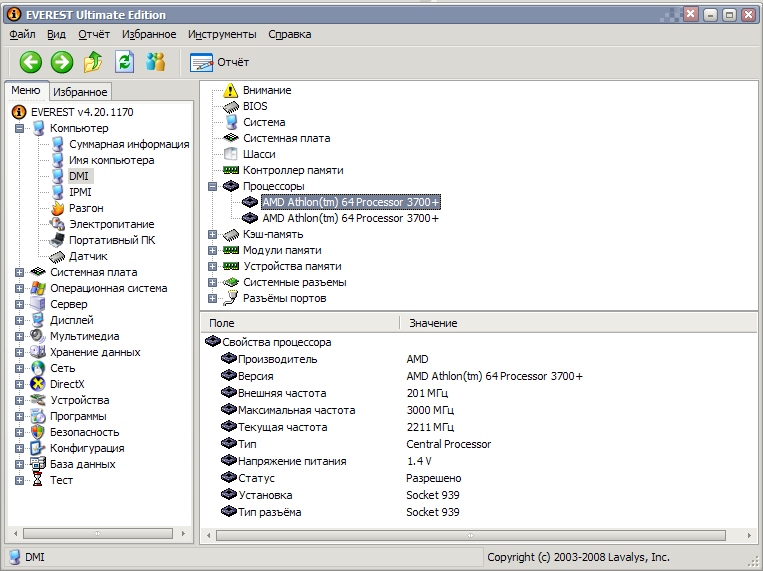
Task: Select the second AMD Athlon 64 Processor entry
Action: point(350,219)
